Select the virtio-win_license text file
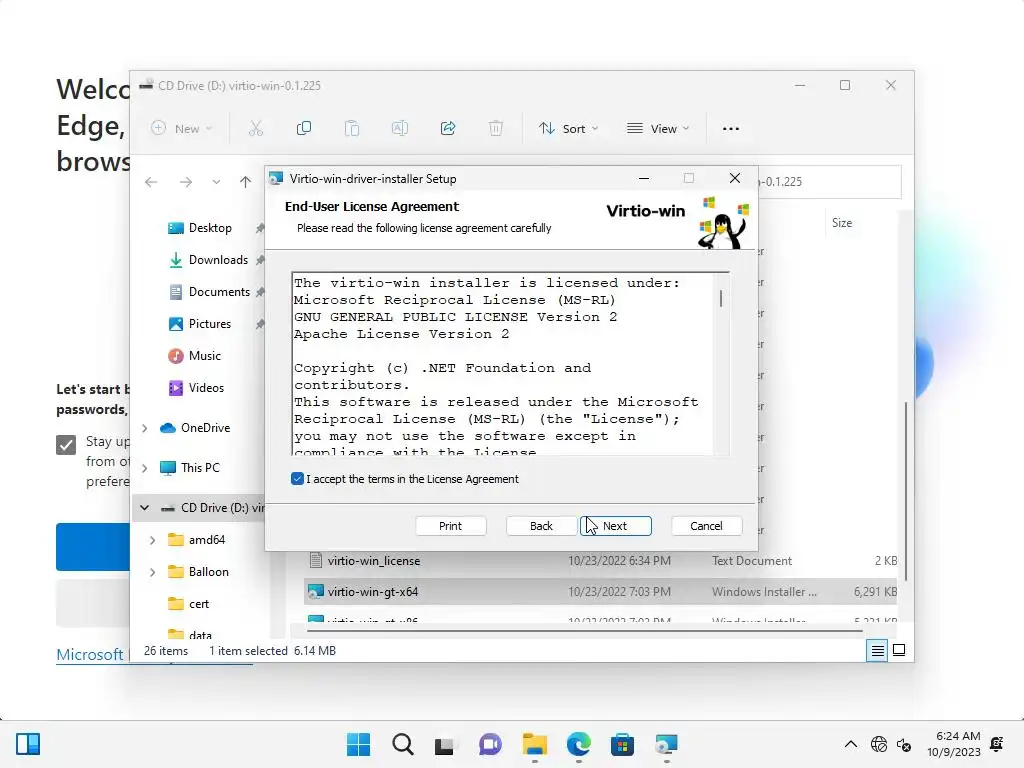 tap(374, 561)
